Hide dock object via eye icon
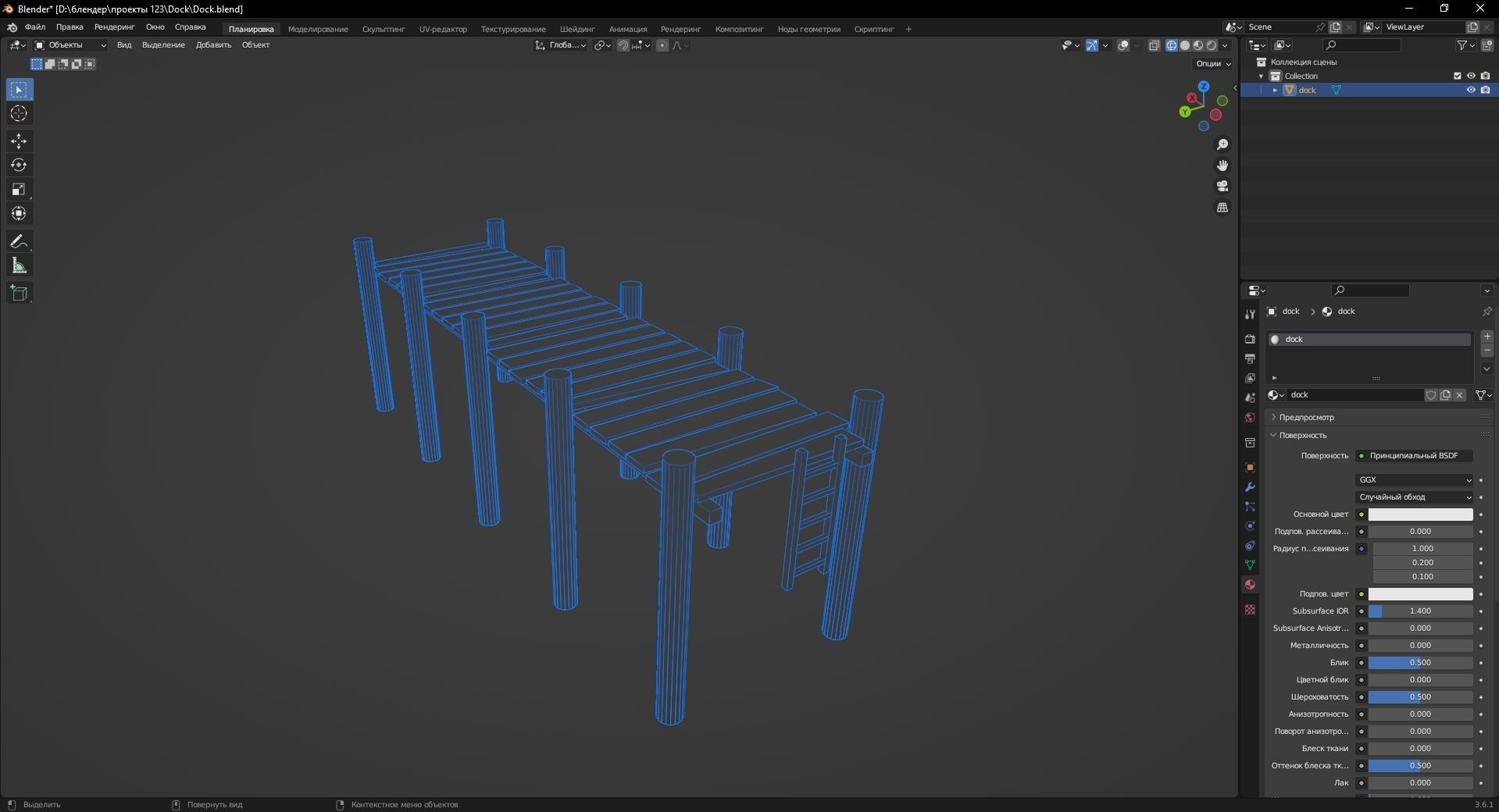Screen dimensions: 1499x812 tap(1471, 90)
